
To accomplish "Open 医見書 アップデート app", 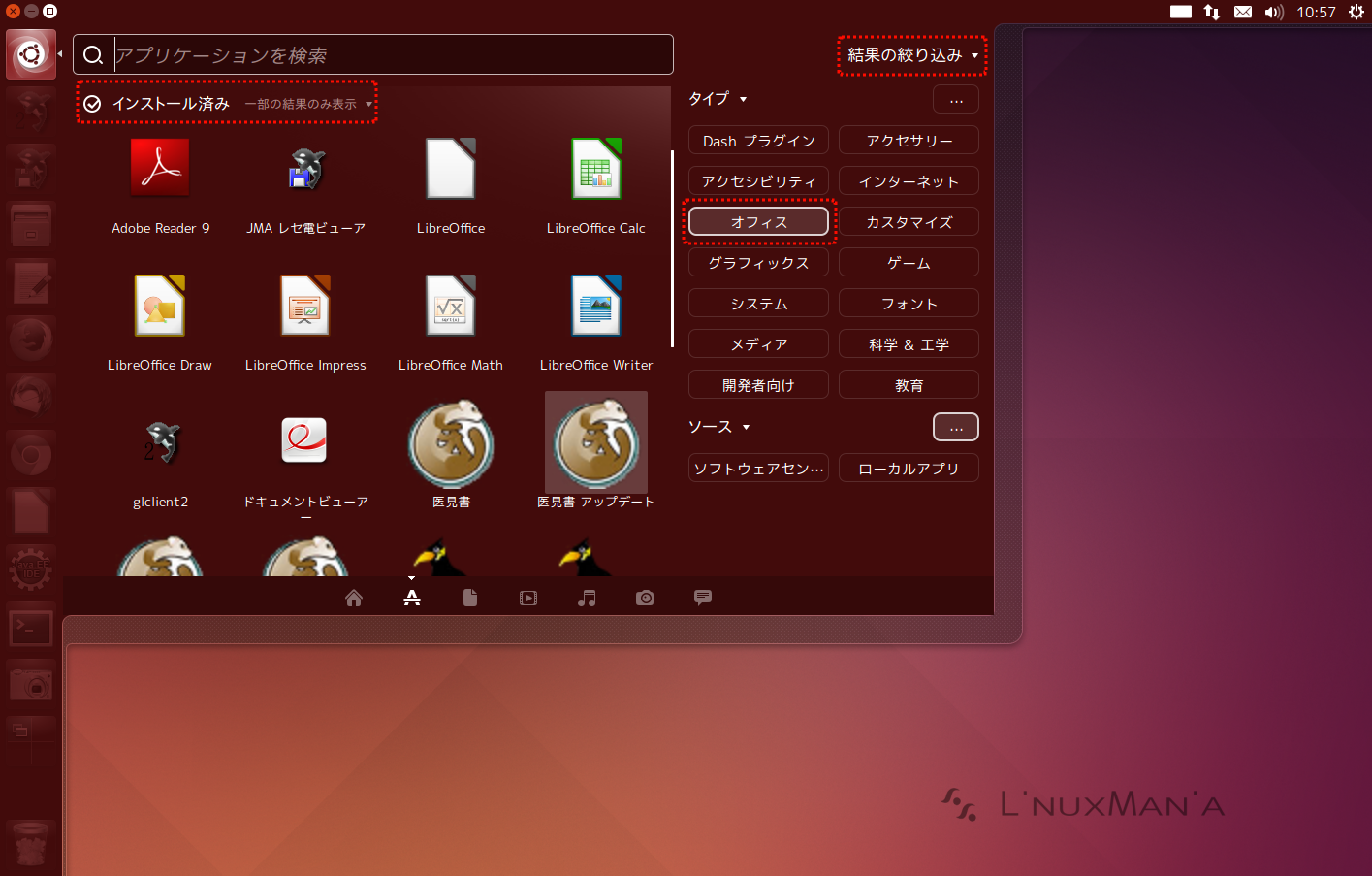I will [x=596, y=444].
